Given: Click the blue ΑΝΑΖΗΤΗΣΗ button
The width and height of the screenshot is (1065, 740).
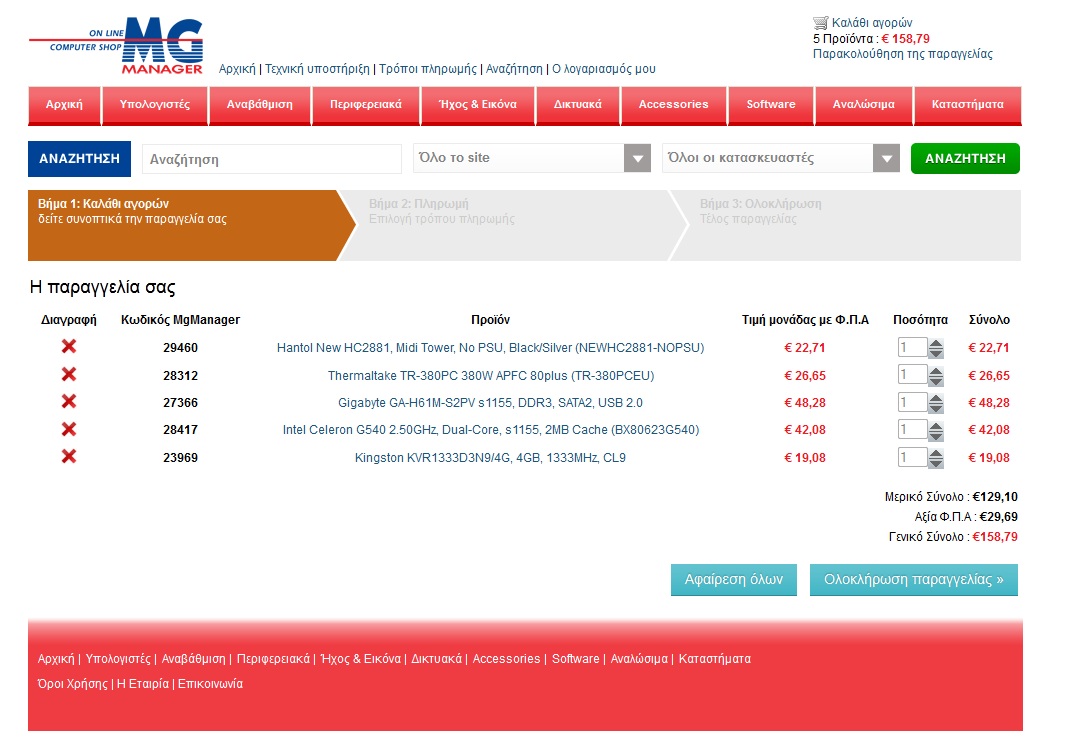Looking at the screenshot, I should click(79, 158).
